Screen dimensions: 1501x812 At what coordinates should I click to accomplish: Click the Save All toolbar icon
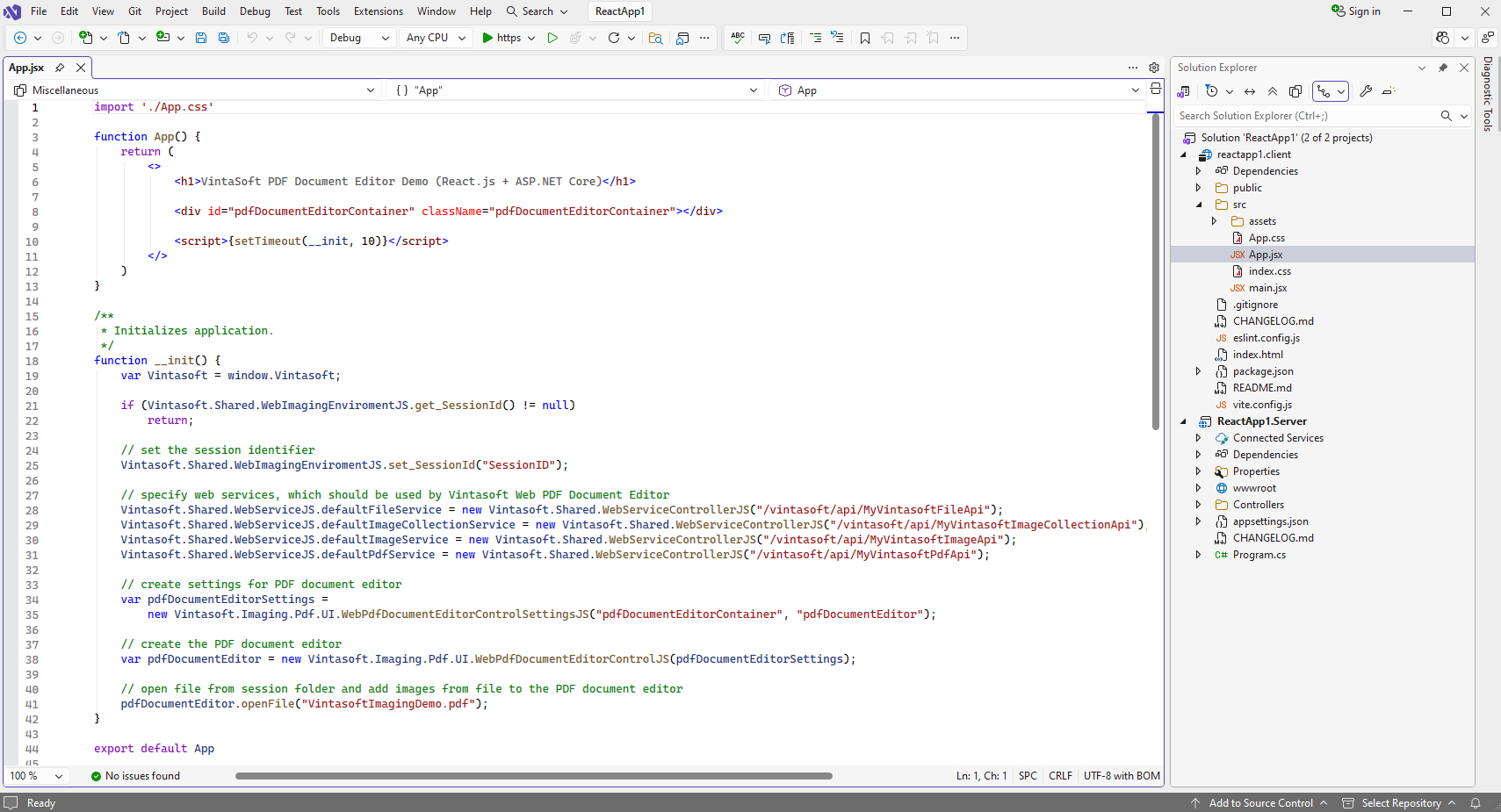coord(224,38)
